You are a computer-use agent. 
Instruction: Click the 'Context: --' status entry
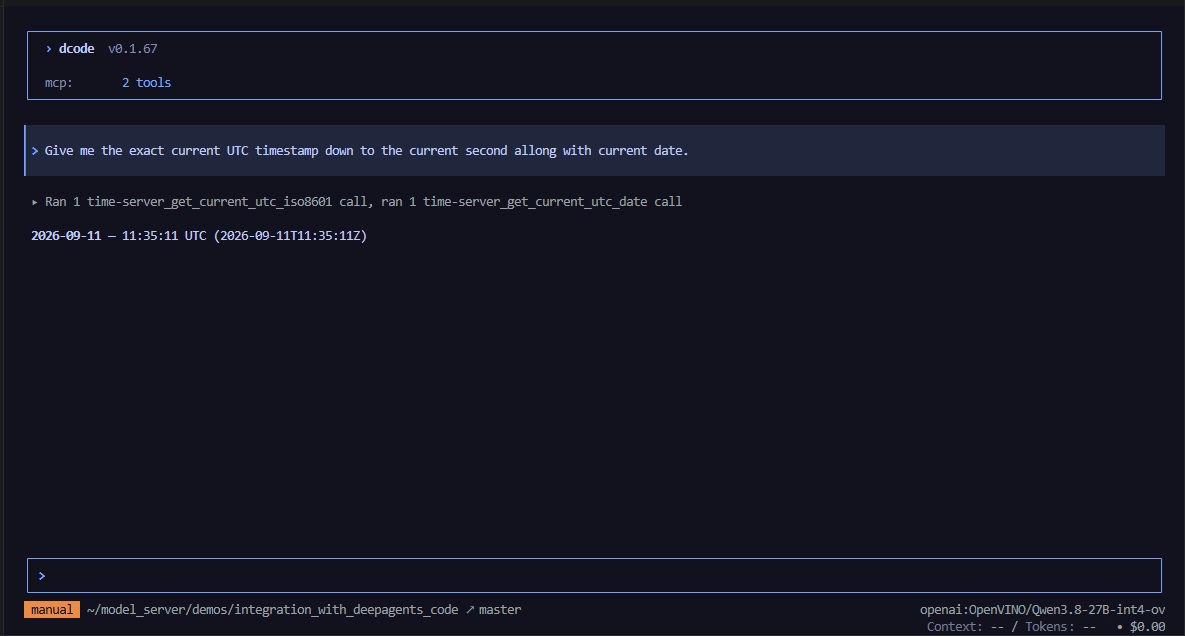pyautogui.click(x=965, y=627)
